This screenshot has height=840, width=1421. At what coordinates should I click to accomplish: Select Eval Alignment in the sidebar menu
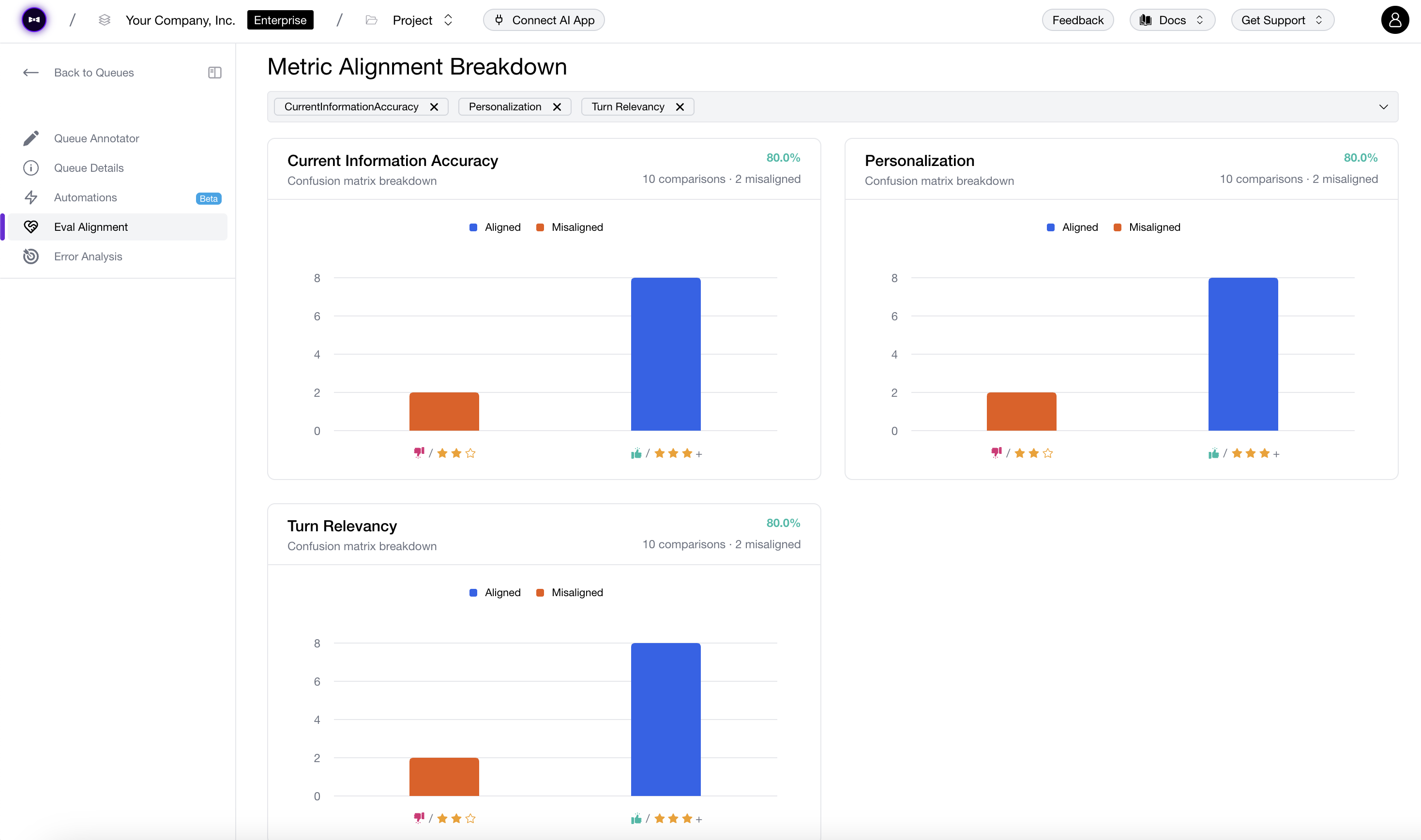[91, 226]
